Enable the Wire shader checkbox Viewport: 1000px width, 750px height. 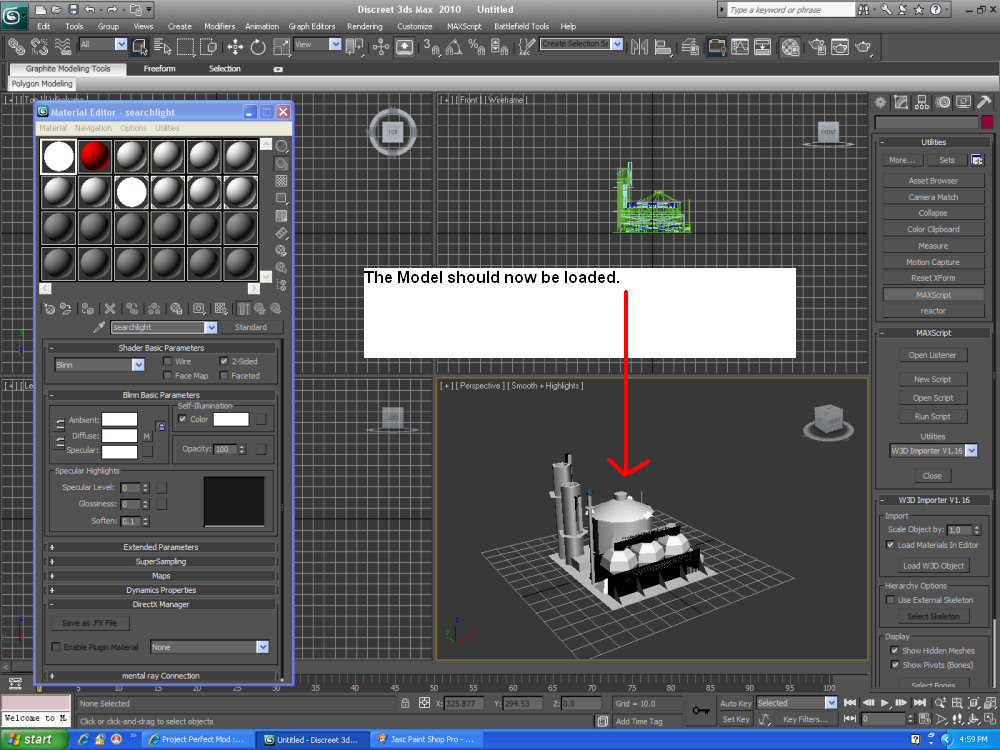(x=167, y=361)
